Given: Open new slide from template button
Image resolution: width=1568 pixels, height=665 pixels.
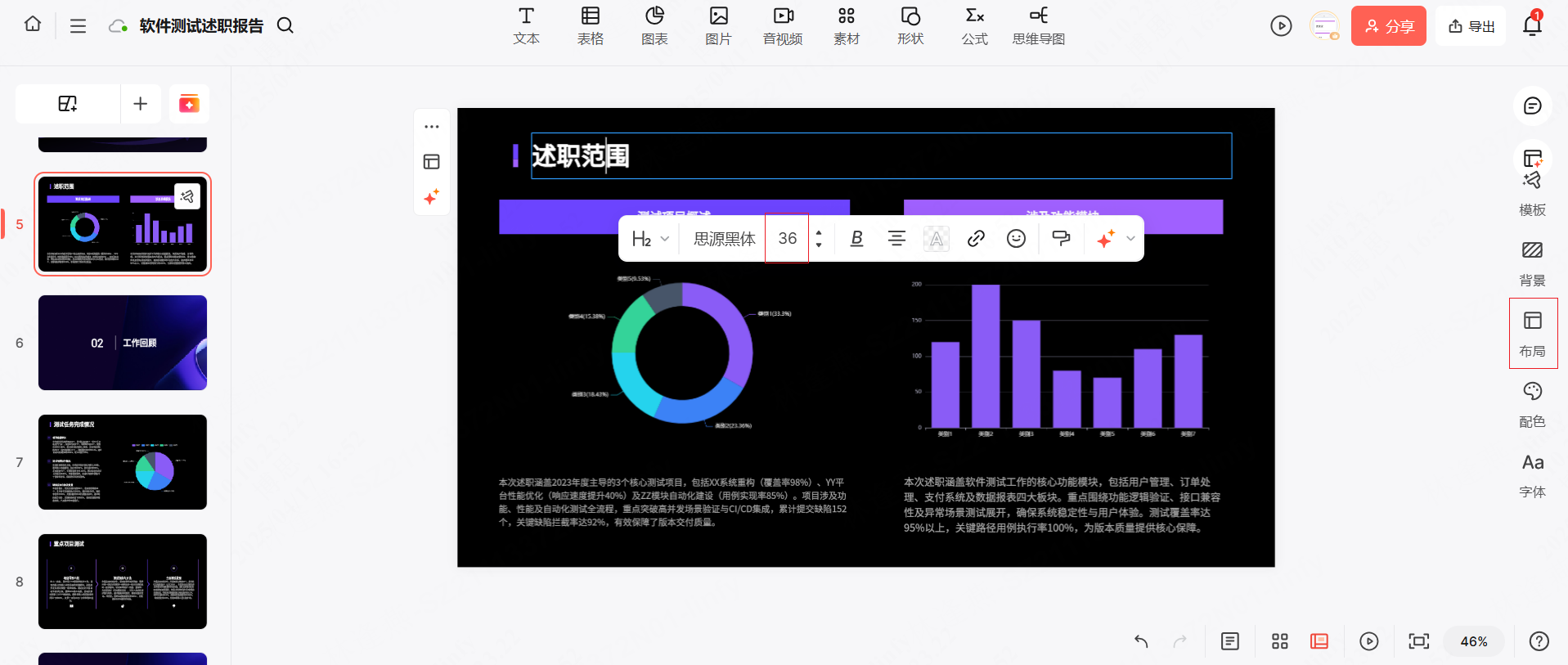Looking at the screenshot, I should pyautogui.click(x=68, y=104).
